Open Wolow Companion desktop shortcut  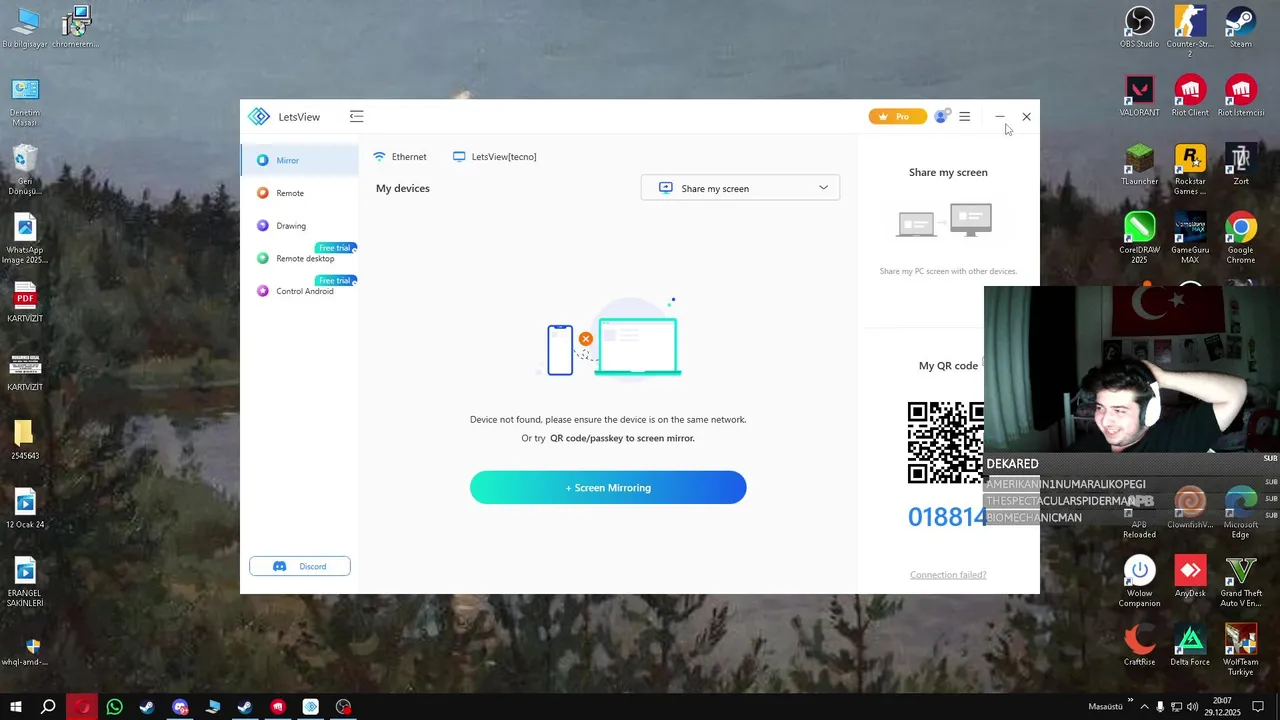(x=1139, y=582)
